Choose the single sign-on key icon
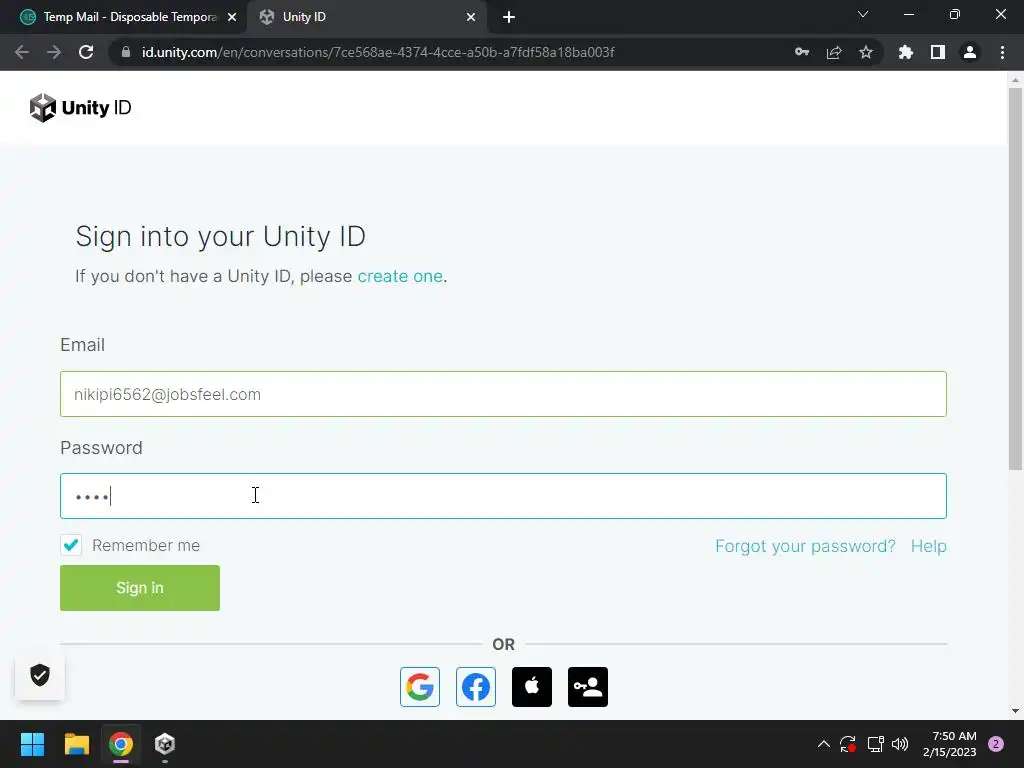Screen dimensions: 1024x768 pos(588,686)
